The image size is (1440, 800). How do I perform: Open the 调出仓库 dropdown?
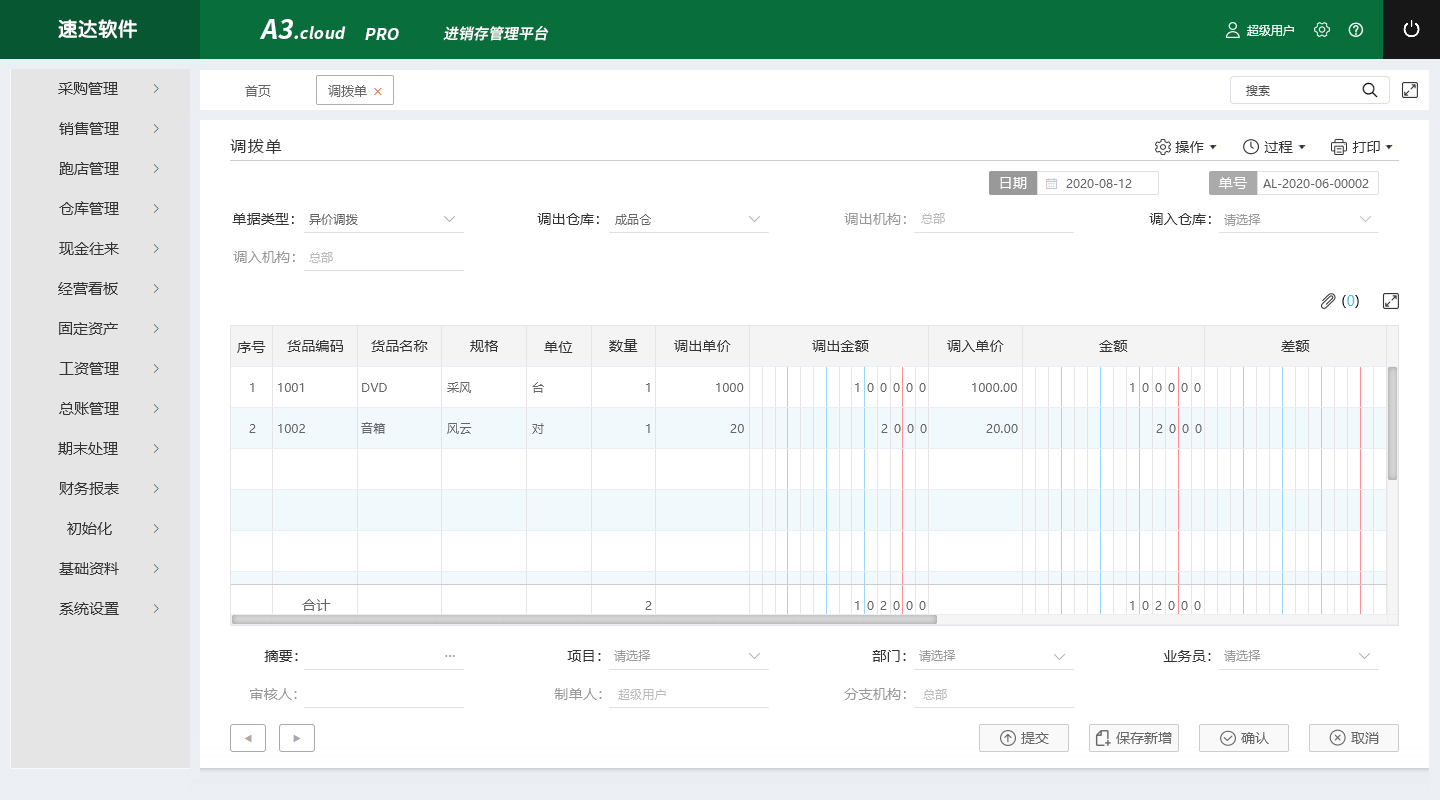click(689, 219)
